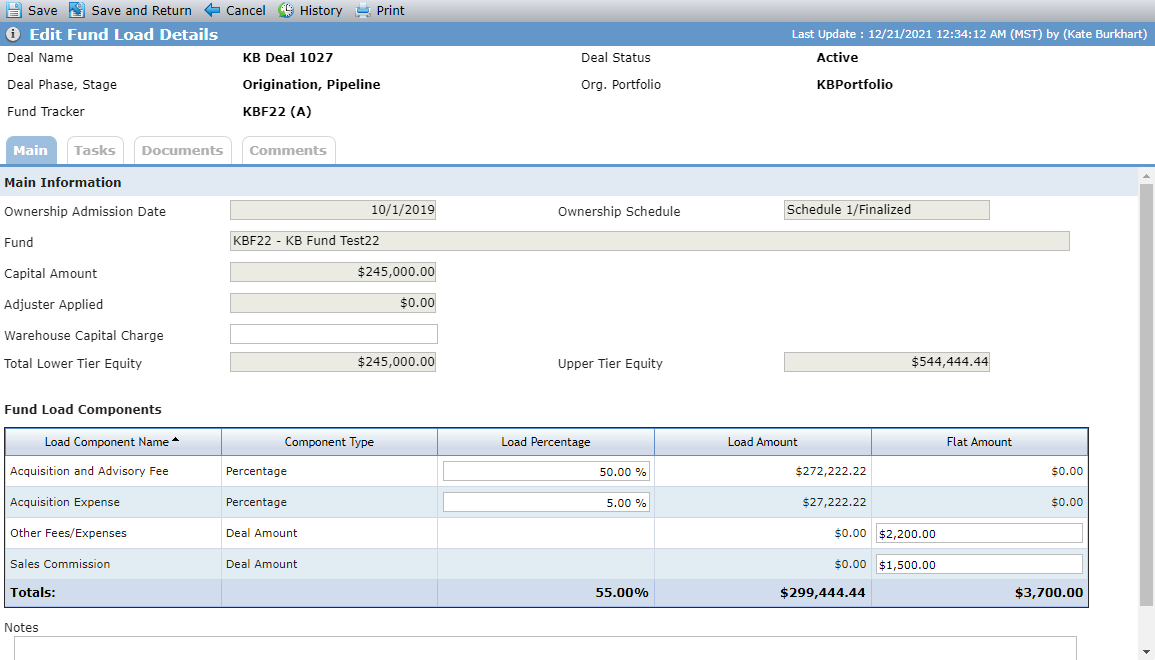Click the Load Percentage column header
The height and width of the screenshot is (660, 1155).
pos(546,442)
